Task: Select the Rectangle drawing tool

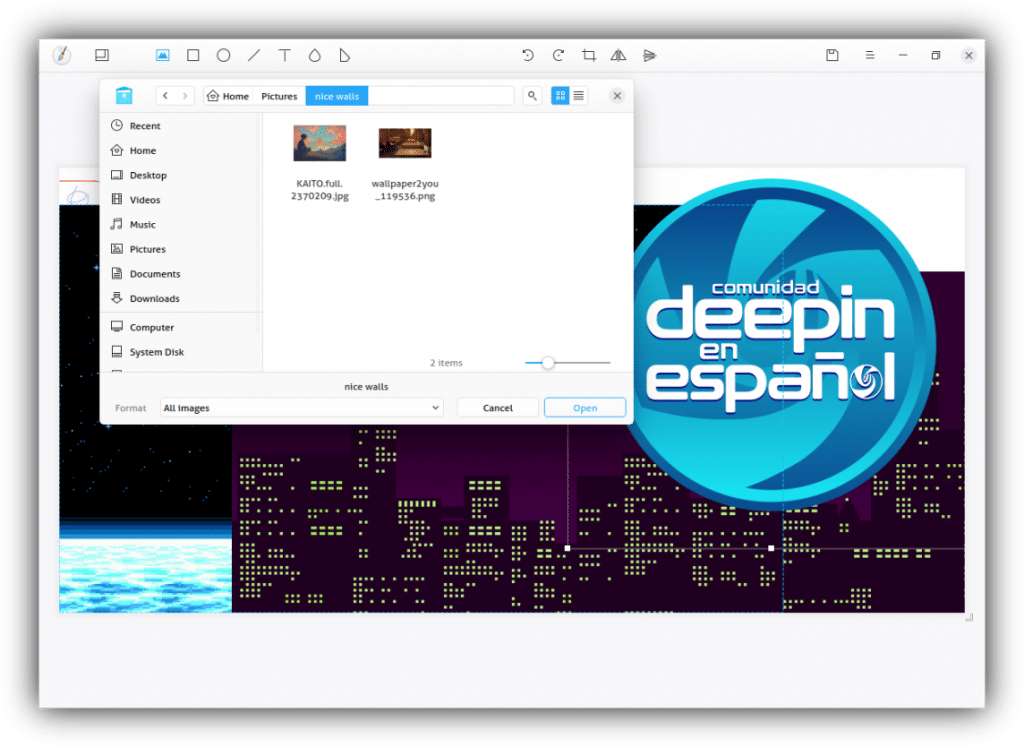Action: pos(193,56)
